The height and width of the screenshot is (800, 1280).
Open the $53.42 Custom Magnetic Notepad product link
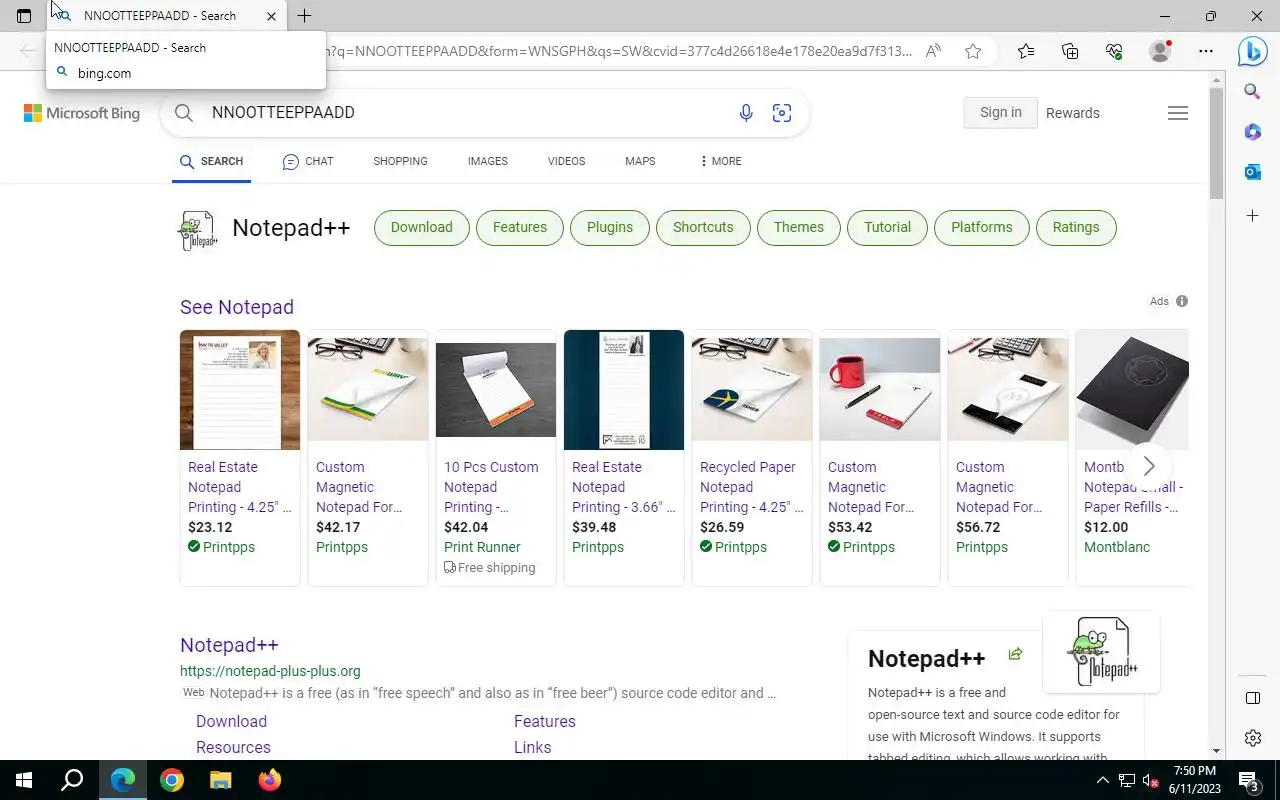[x=871, y=487]
